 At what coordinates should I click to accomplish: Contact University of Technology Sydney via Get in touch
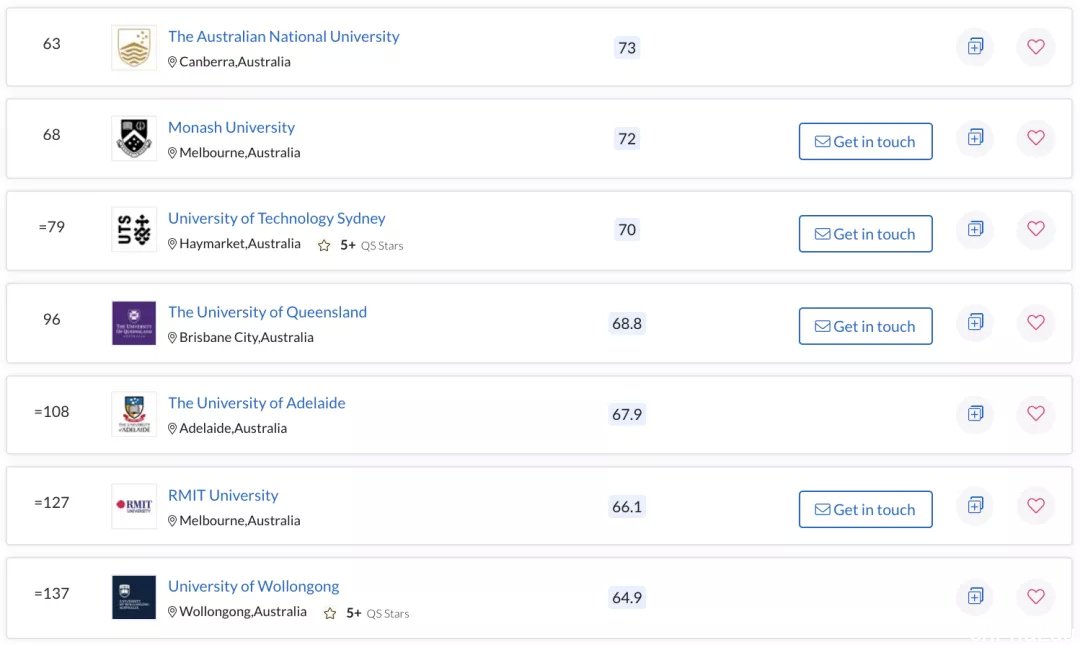pos(865,234)
